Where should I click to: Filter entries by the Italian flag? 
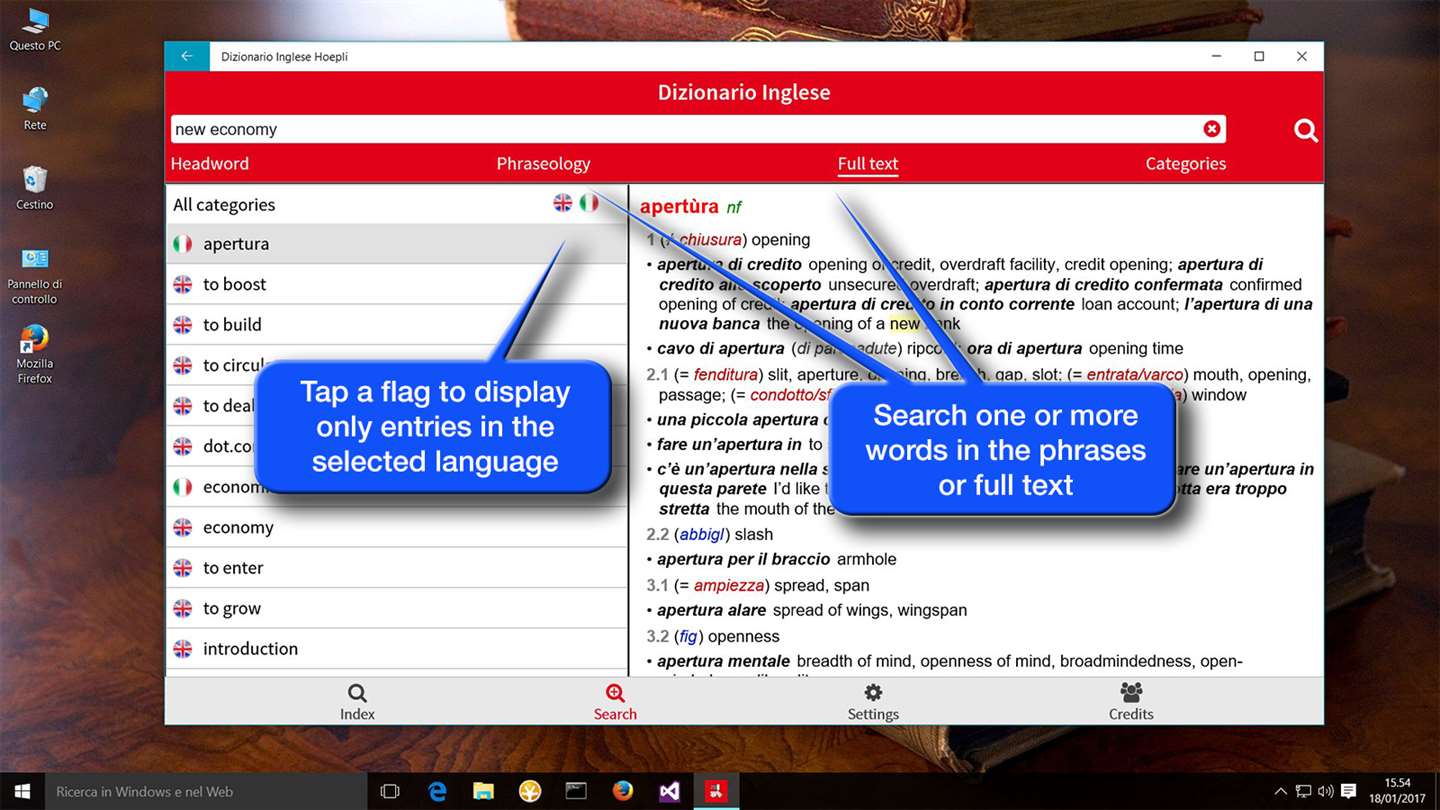(x=589, y=203)
